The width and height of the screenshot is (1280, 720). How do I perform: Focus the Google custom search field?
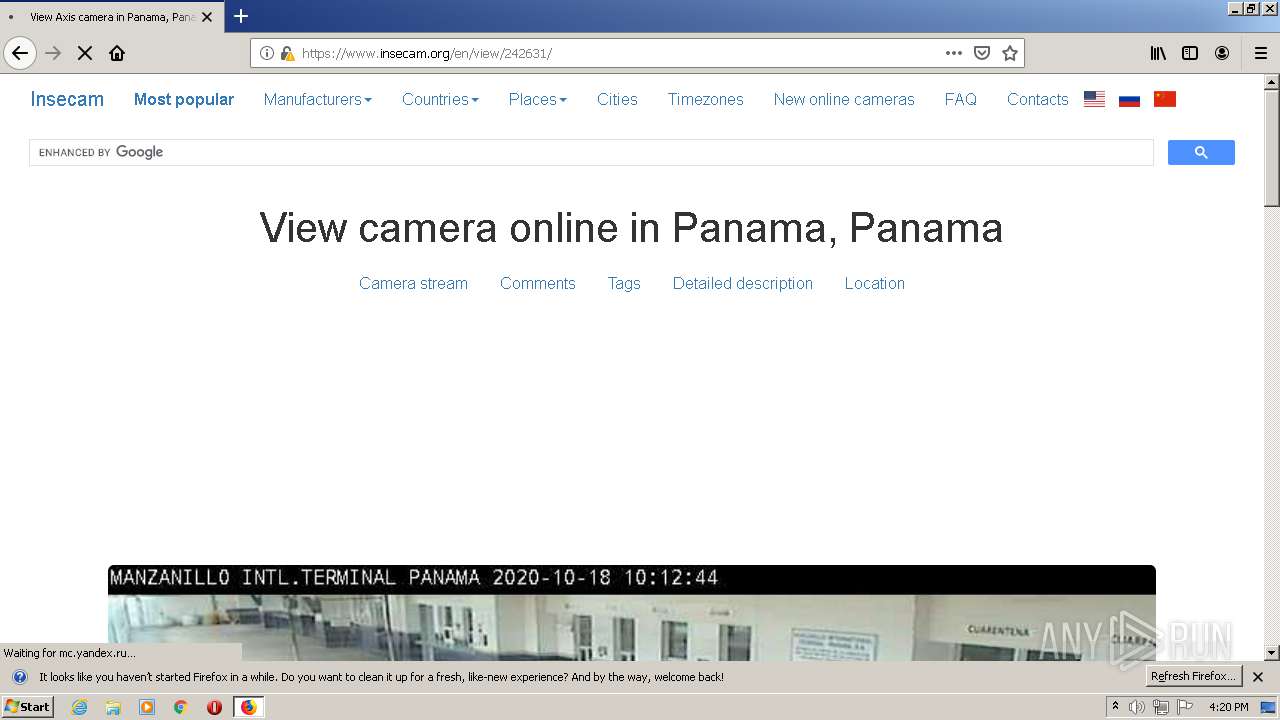[591, 152]
